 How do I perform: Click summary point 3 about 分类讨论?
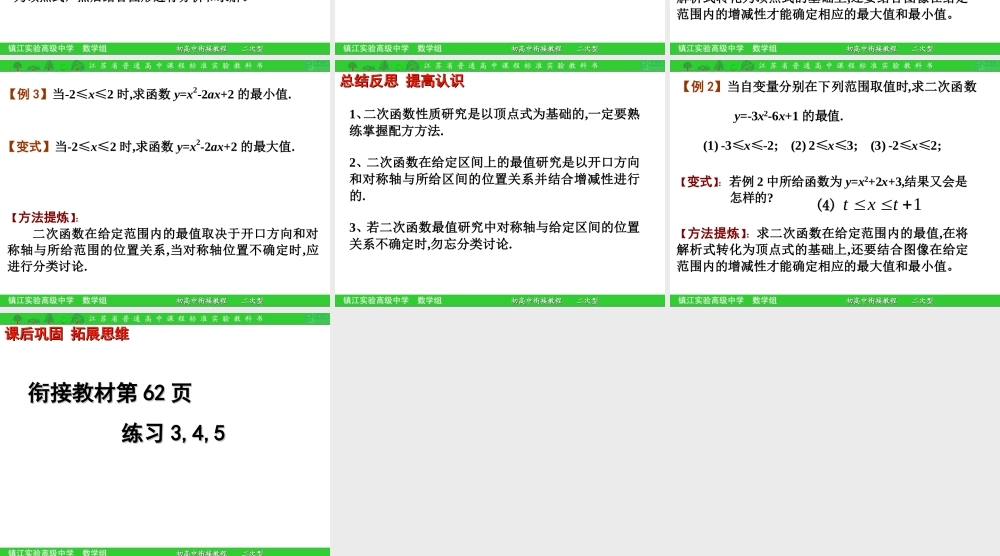point(494,235)
